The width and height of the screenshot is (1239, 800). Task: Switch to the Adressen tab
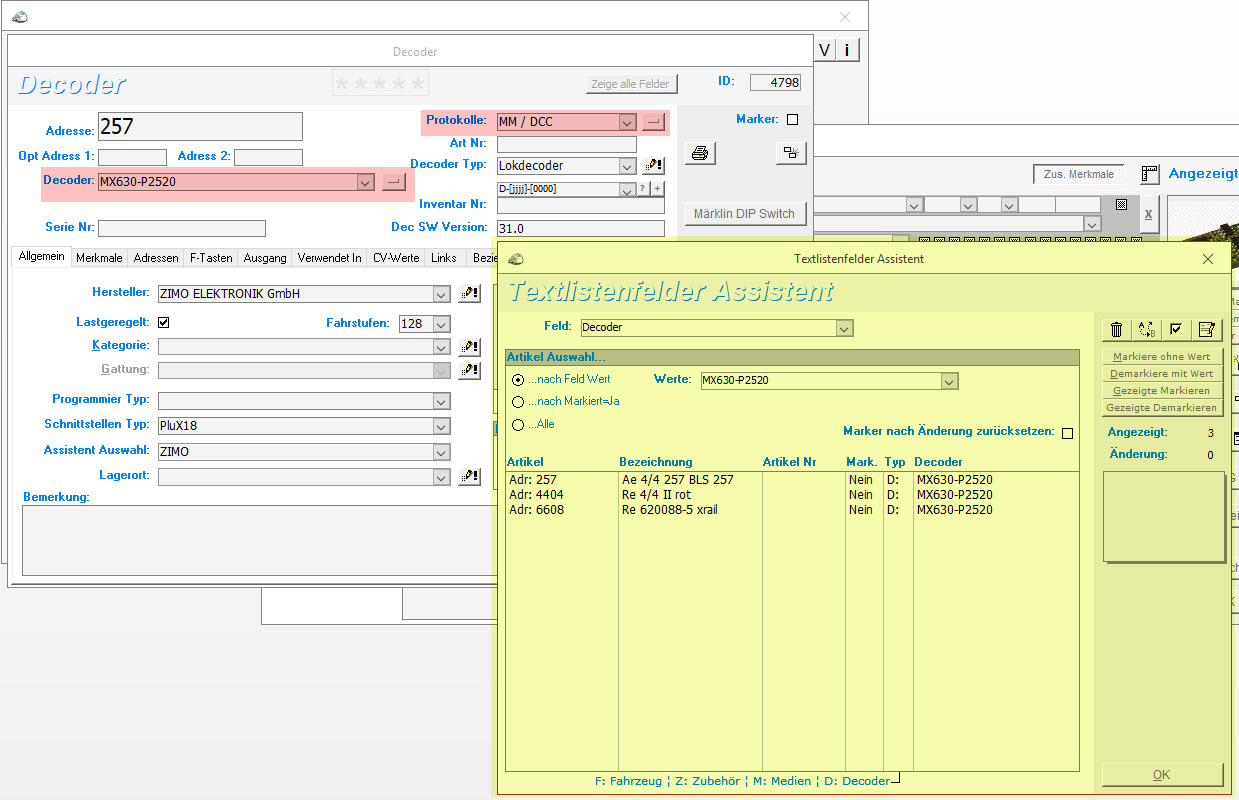click(x=156, y=258)
